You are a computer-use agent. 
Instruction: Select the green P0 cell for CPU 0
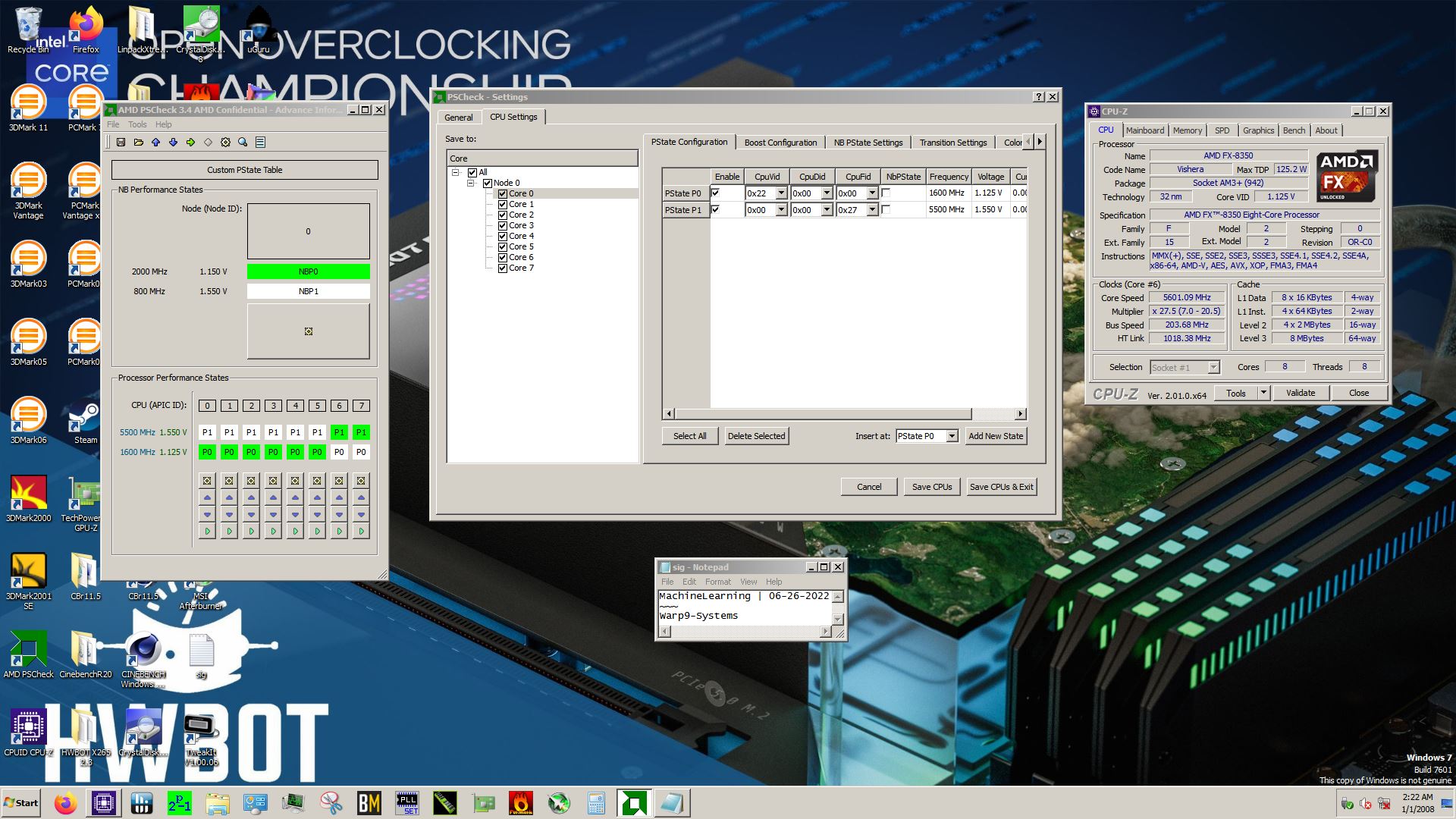(207, 452)
